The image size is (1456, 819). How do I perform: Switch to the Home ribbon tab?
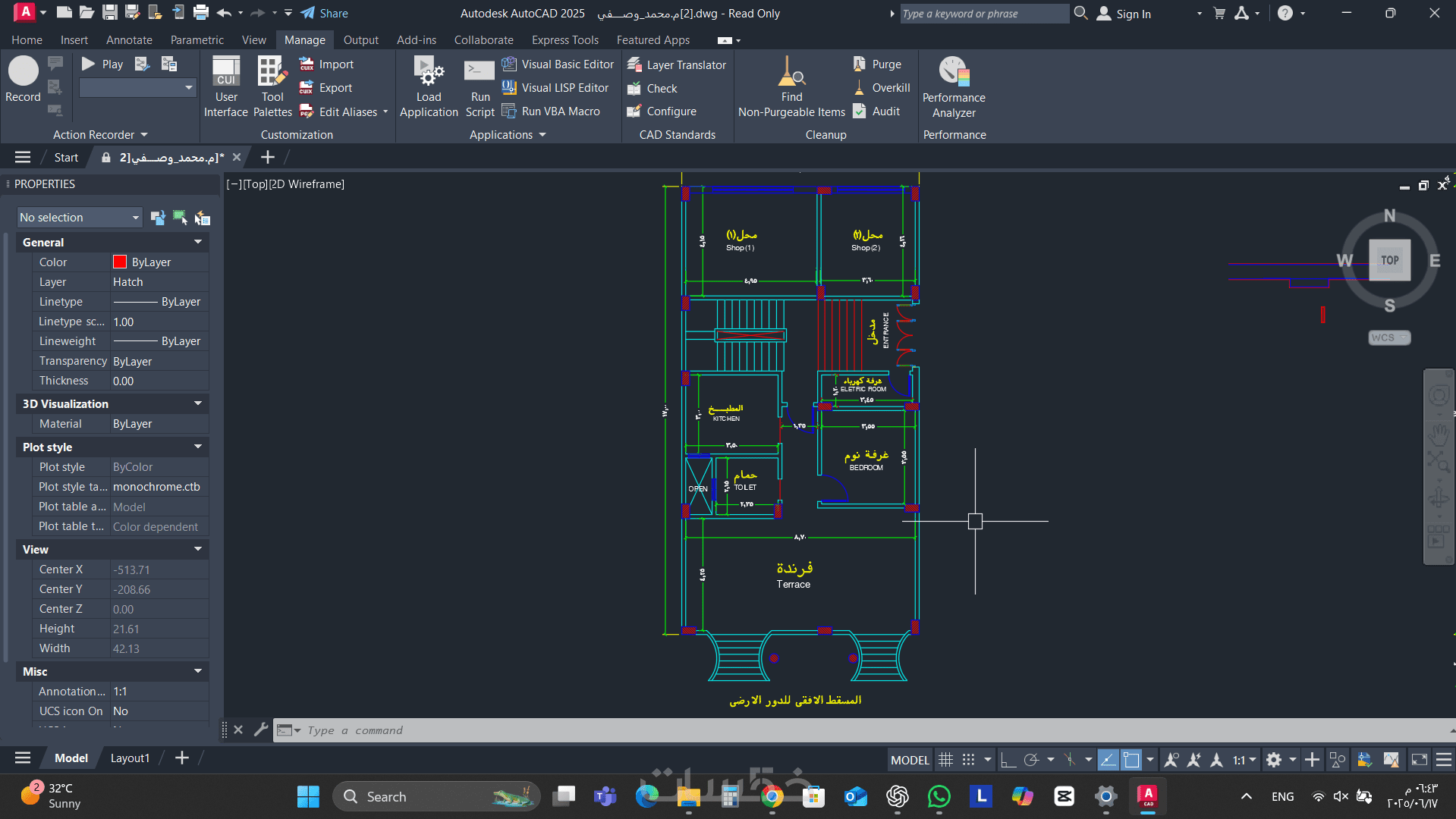click(x=27, y=40)
